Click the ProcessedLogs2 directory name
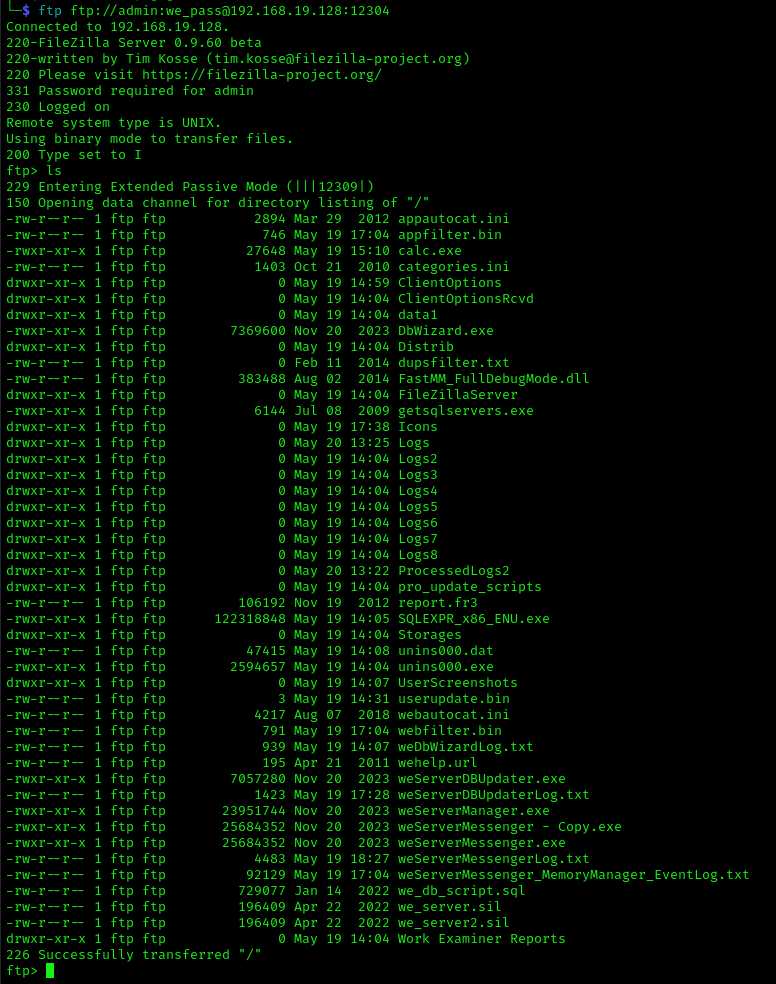 (x=454, y=571)
